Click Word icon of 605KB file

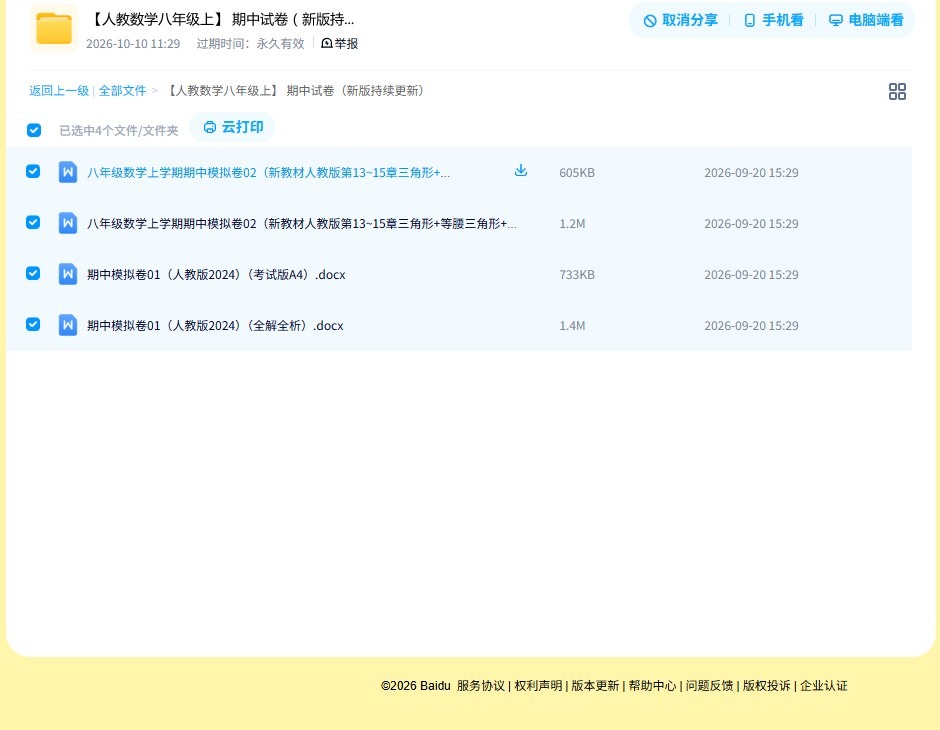coord(68,172)
